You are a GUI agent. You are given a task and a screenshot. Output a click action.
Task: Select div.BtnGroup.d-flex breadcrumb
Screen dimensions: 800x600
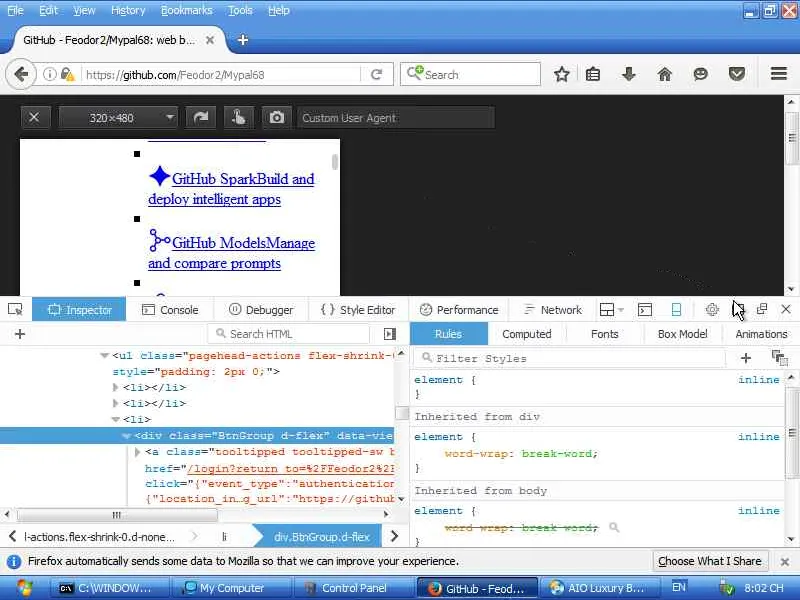[x=321, y=537]
